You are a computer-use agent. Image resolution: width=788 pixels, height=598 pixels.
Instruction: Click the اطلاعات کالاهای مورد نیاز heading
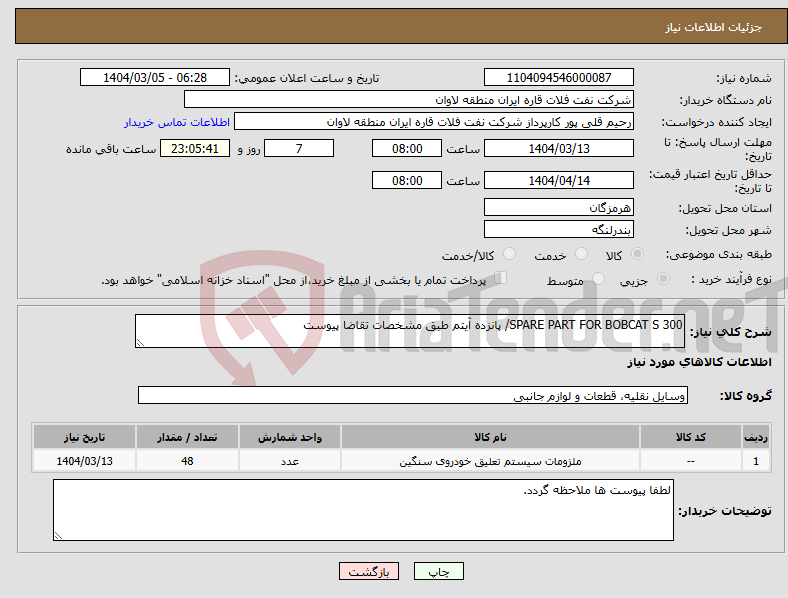click(699, 362)
